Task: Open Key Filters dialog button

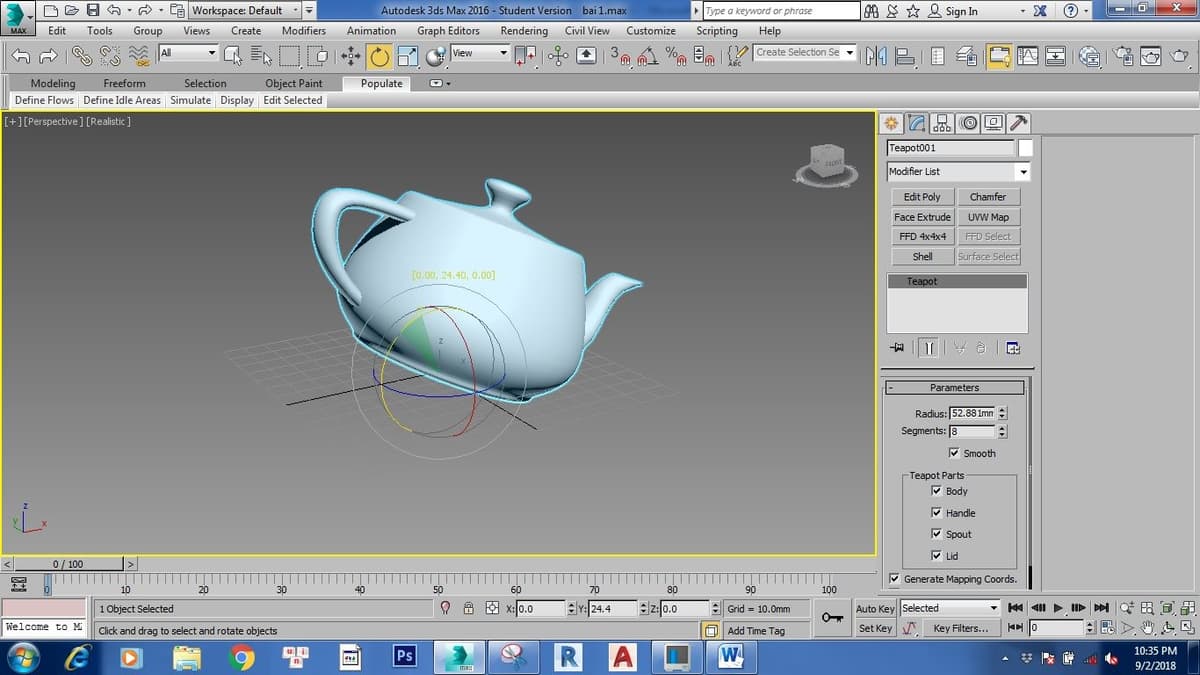Action: tap(960, 628)
